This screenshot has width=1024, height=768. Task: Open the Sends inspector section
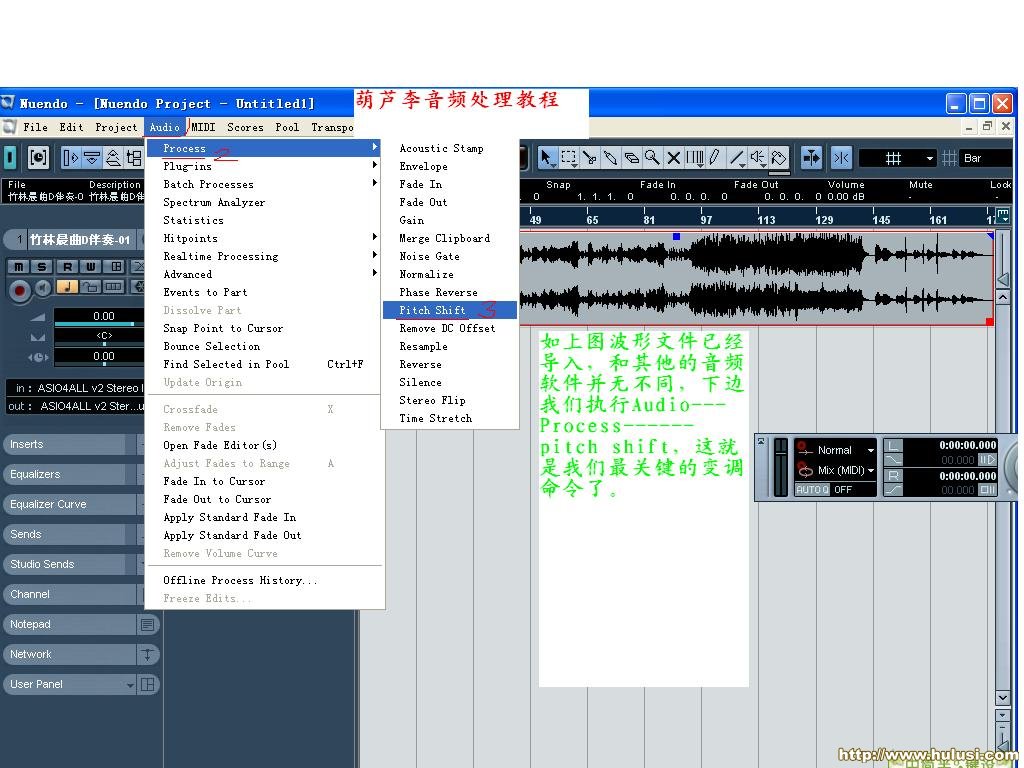(72, 534)
